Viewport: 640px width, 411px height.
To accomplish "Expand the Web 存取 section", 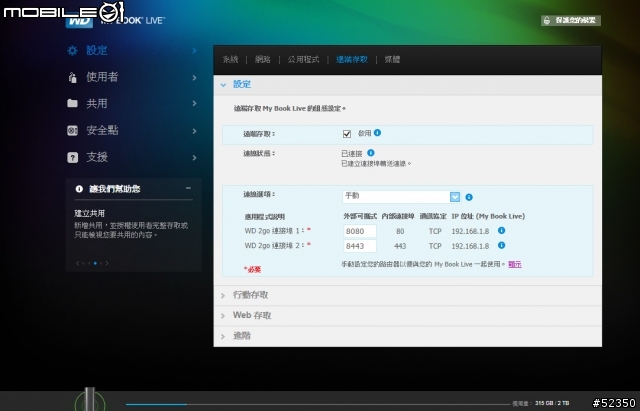I will coord(407,315).
